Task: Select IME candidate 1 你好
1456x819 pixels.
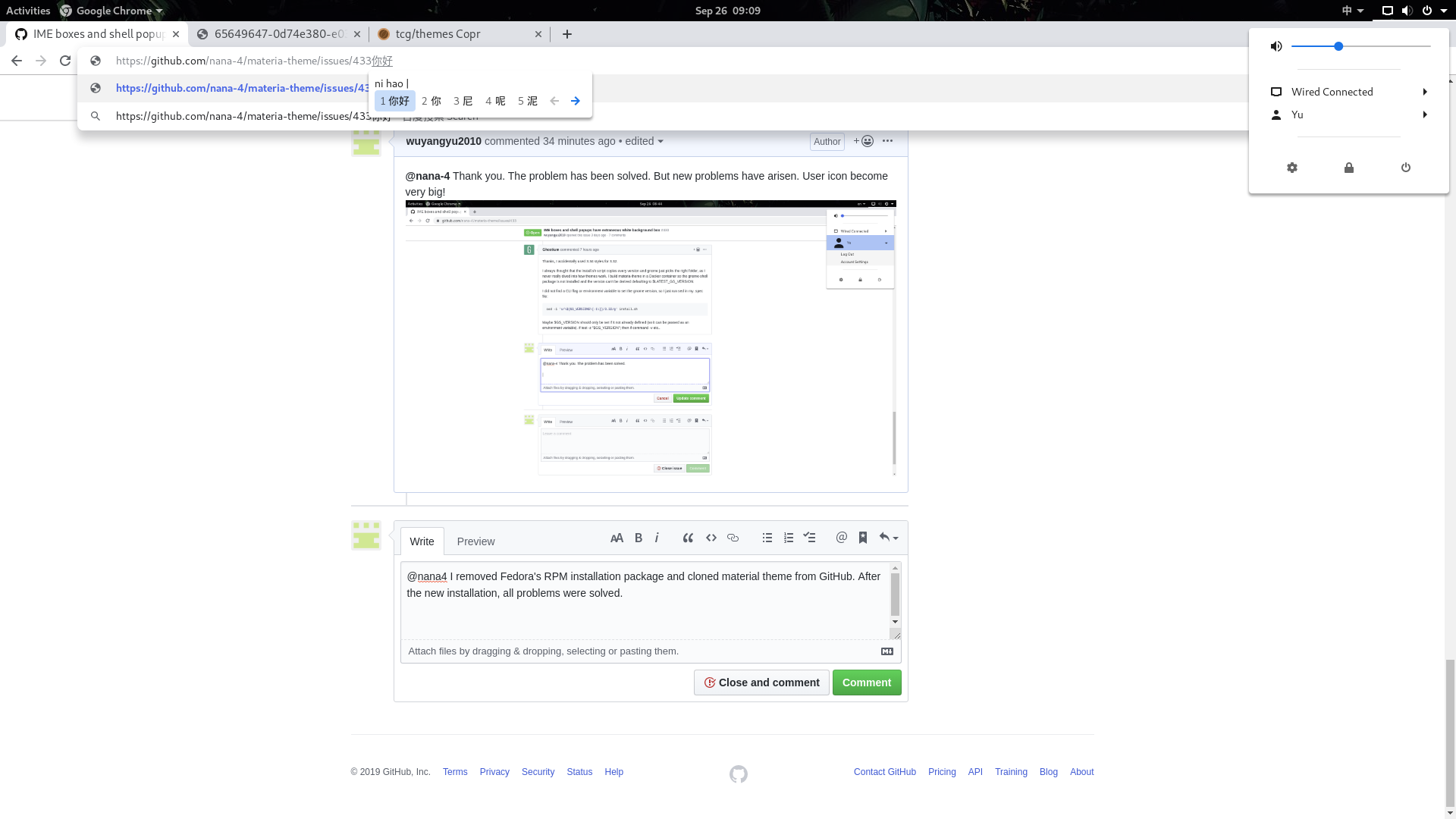Action: click(395, 101)
